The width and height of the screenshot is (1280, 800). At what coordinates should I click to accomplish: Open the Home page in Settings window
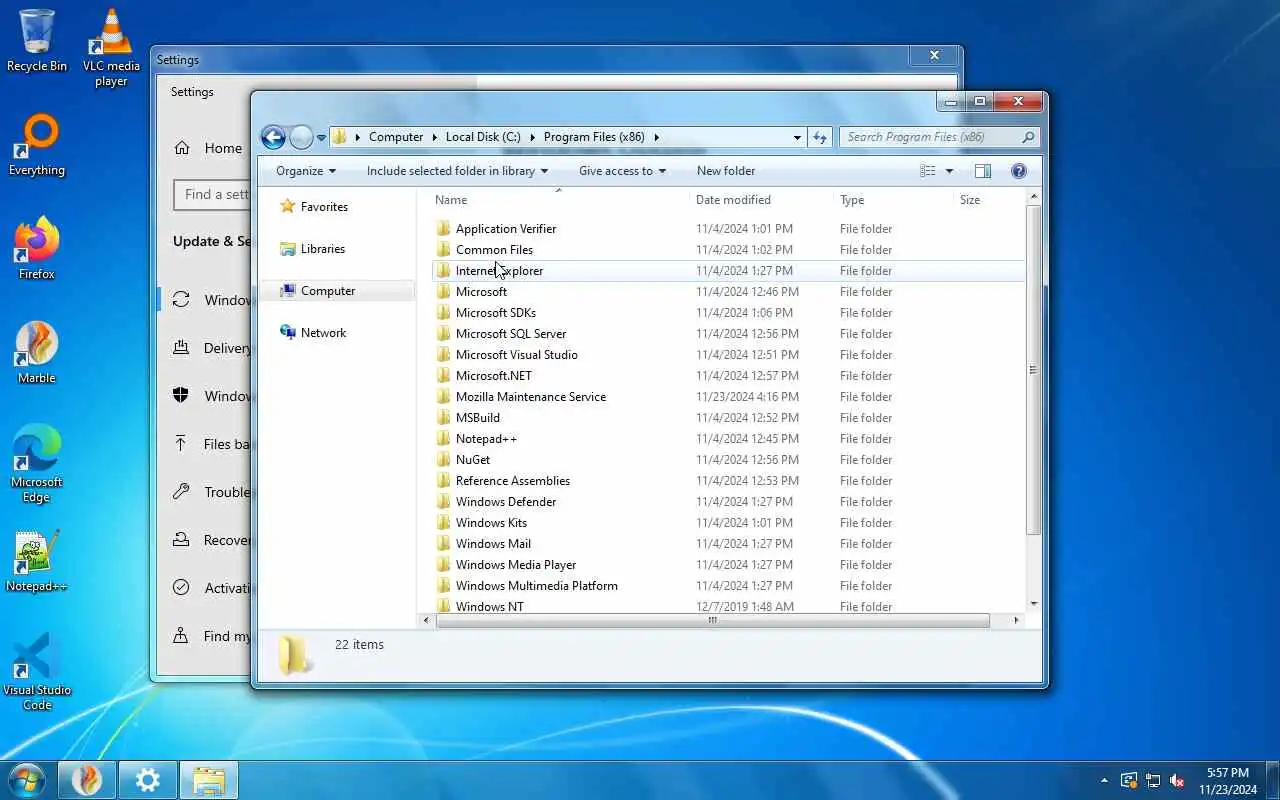(x=207, y=148)
